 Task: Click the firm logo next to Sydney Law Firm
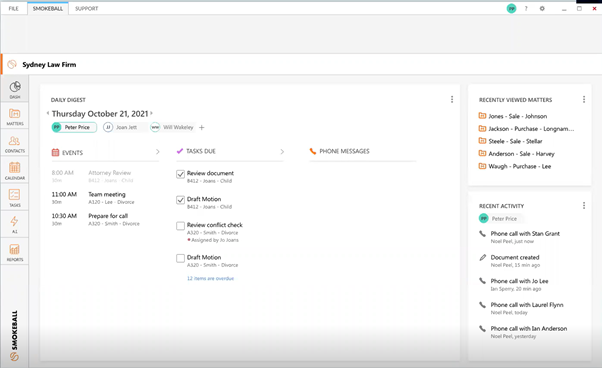[x=12, y=64]
